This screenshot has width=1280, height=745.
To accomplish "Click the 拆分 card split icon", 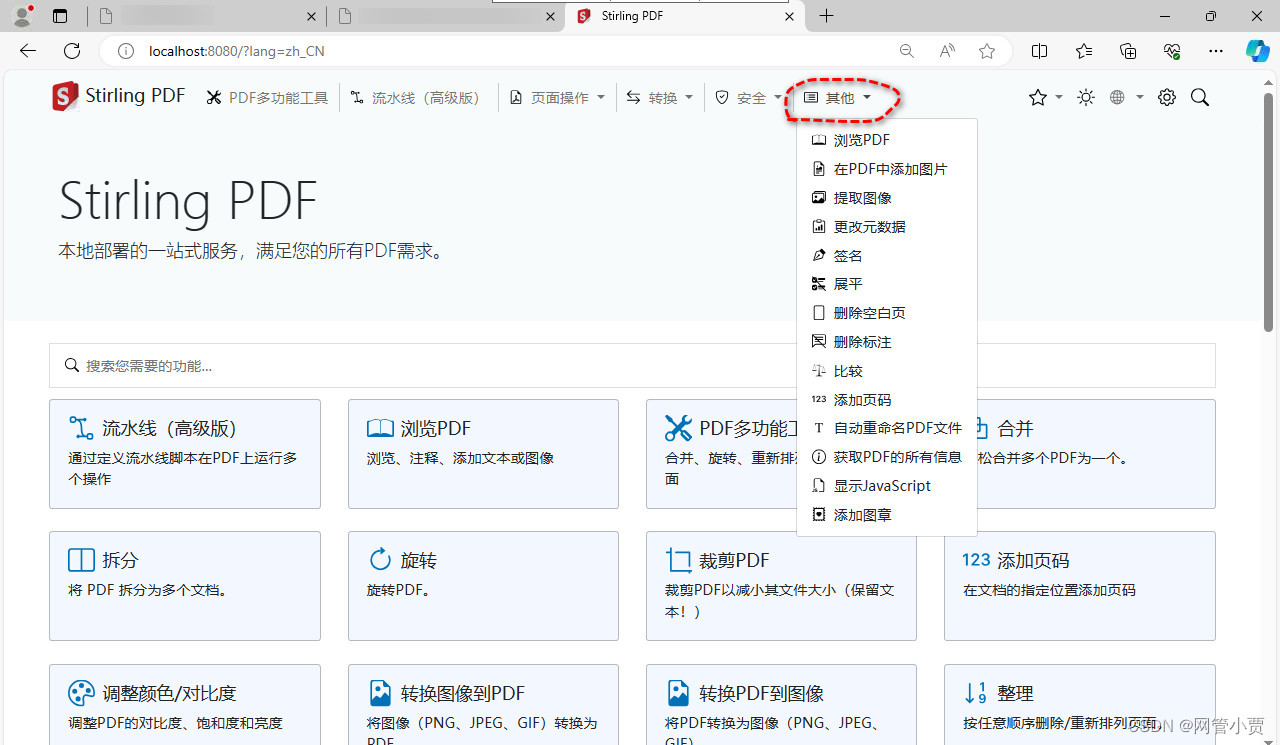I will (81, 559).
